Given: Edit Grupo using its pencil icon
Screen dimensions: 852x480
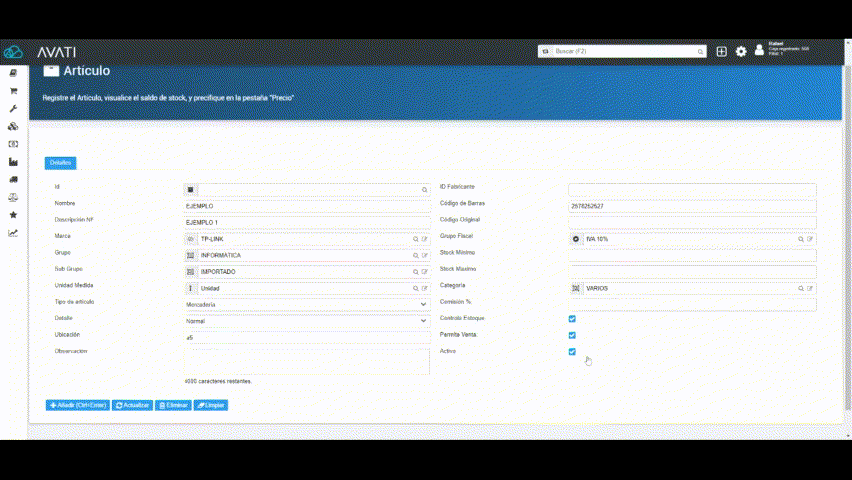Looking at the screenshot, I should (424, 255).
